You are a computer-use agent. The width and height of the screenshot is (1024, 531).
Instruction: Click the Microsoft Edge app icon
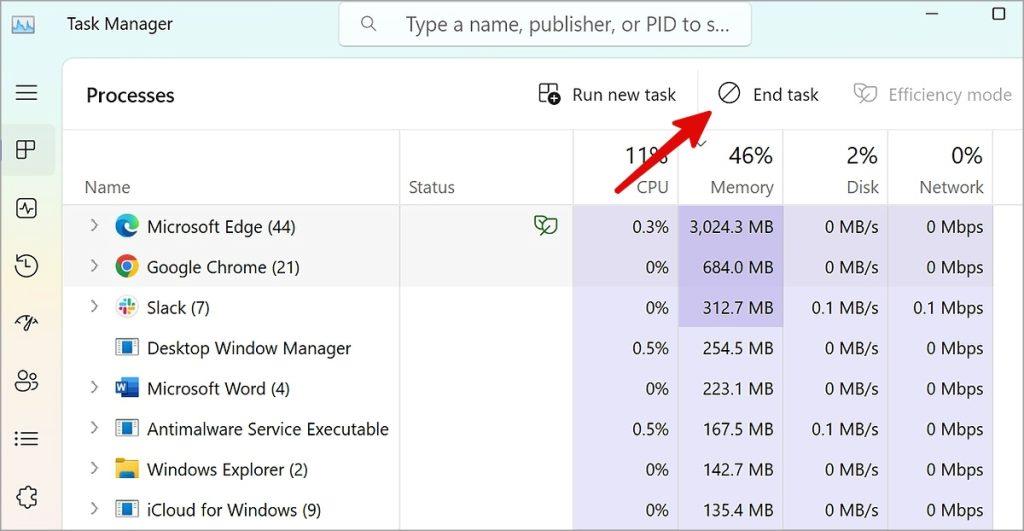127,226
